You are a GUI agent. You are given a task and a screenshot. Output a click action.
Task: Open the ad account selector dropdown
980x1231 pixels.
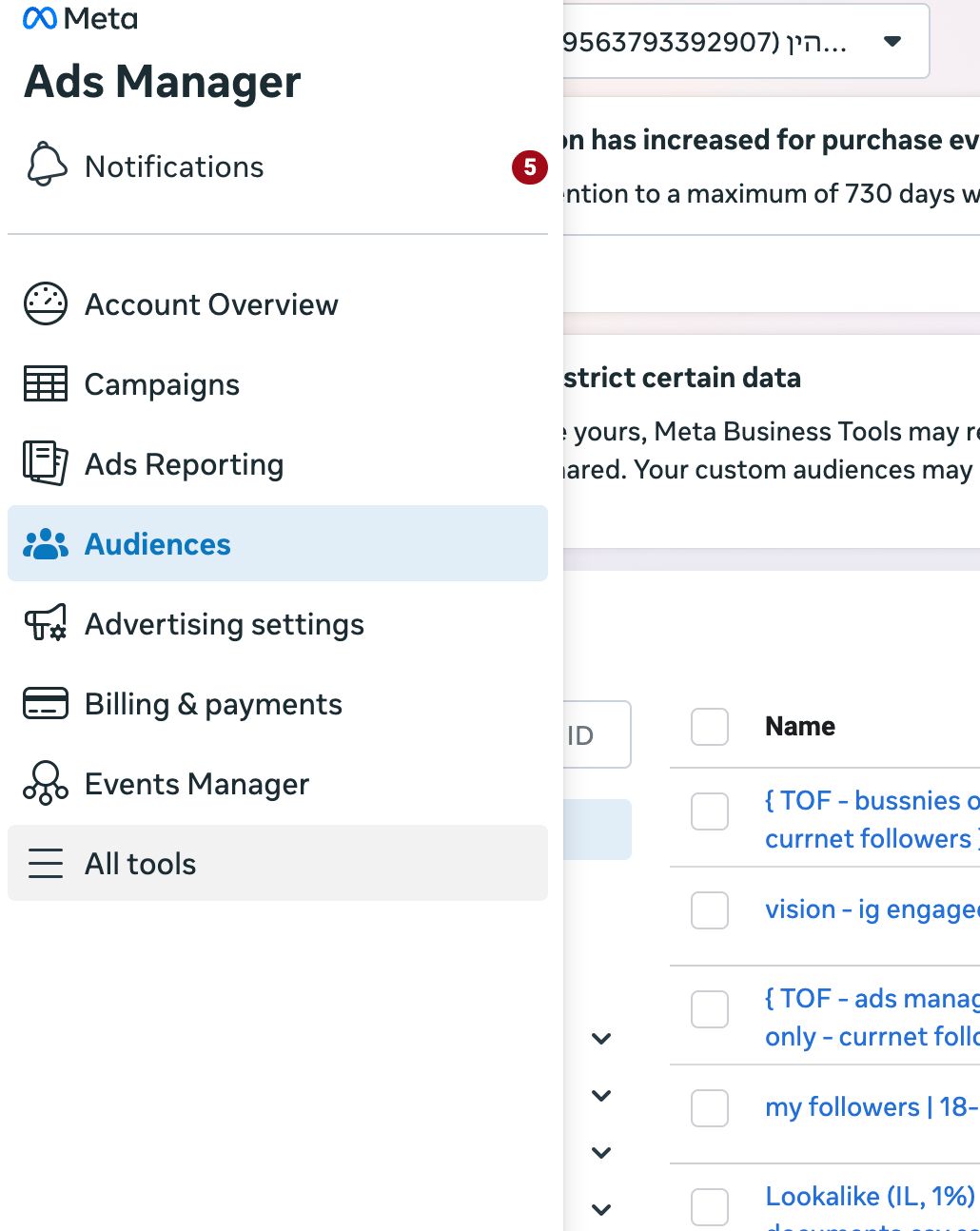click(x=746, y=42)
